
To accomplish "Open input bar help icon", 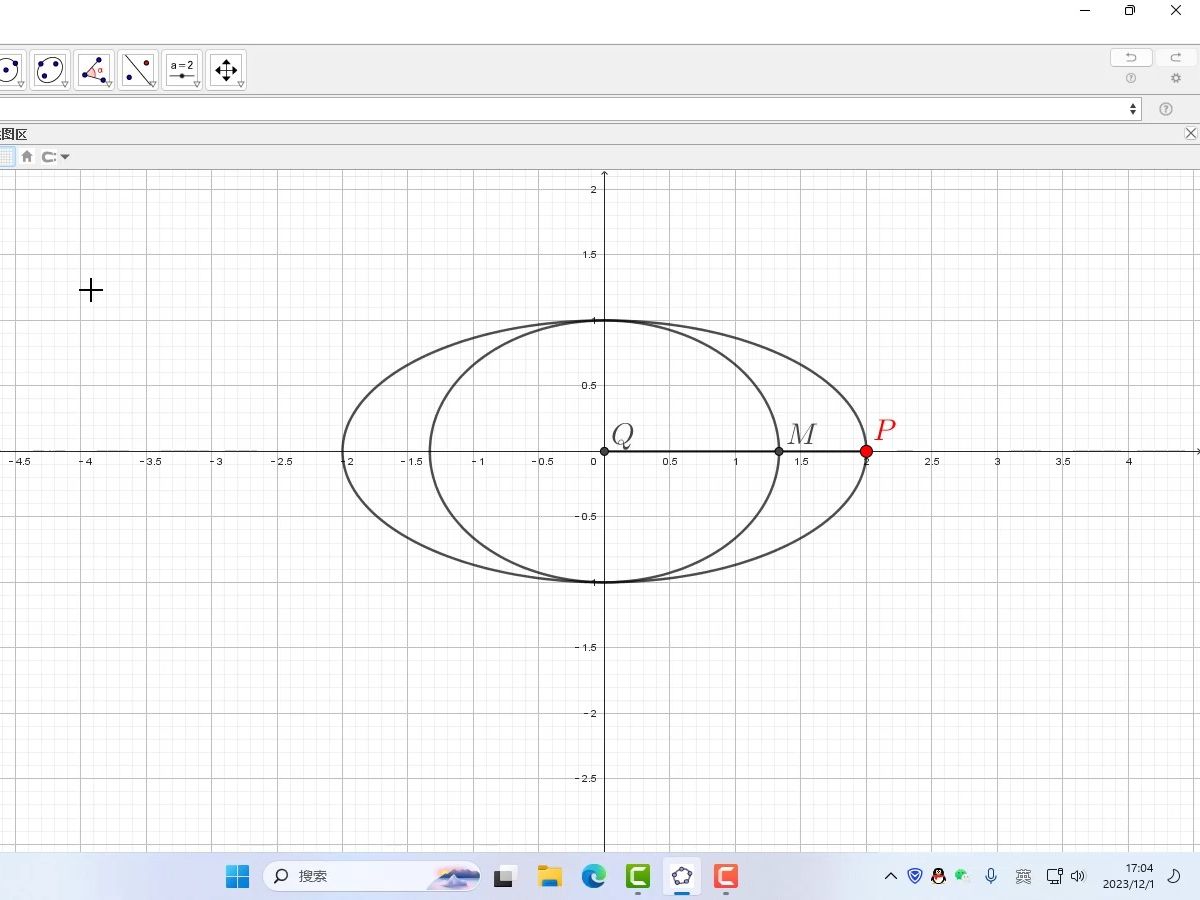I will point(1166,109).
